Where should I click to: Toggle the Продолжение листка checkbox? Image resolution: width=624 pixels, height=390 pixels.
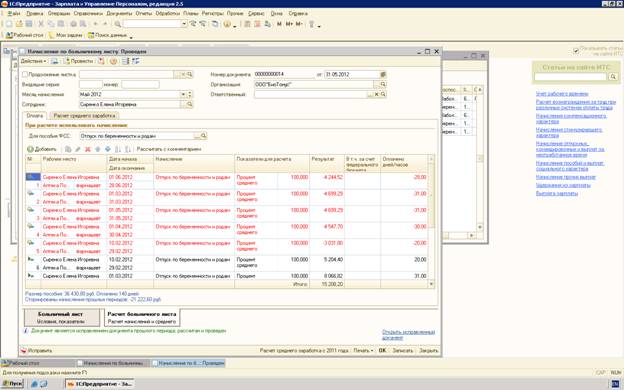25,74
